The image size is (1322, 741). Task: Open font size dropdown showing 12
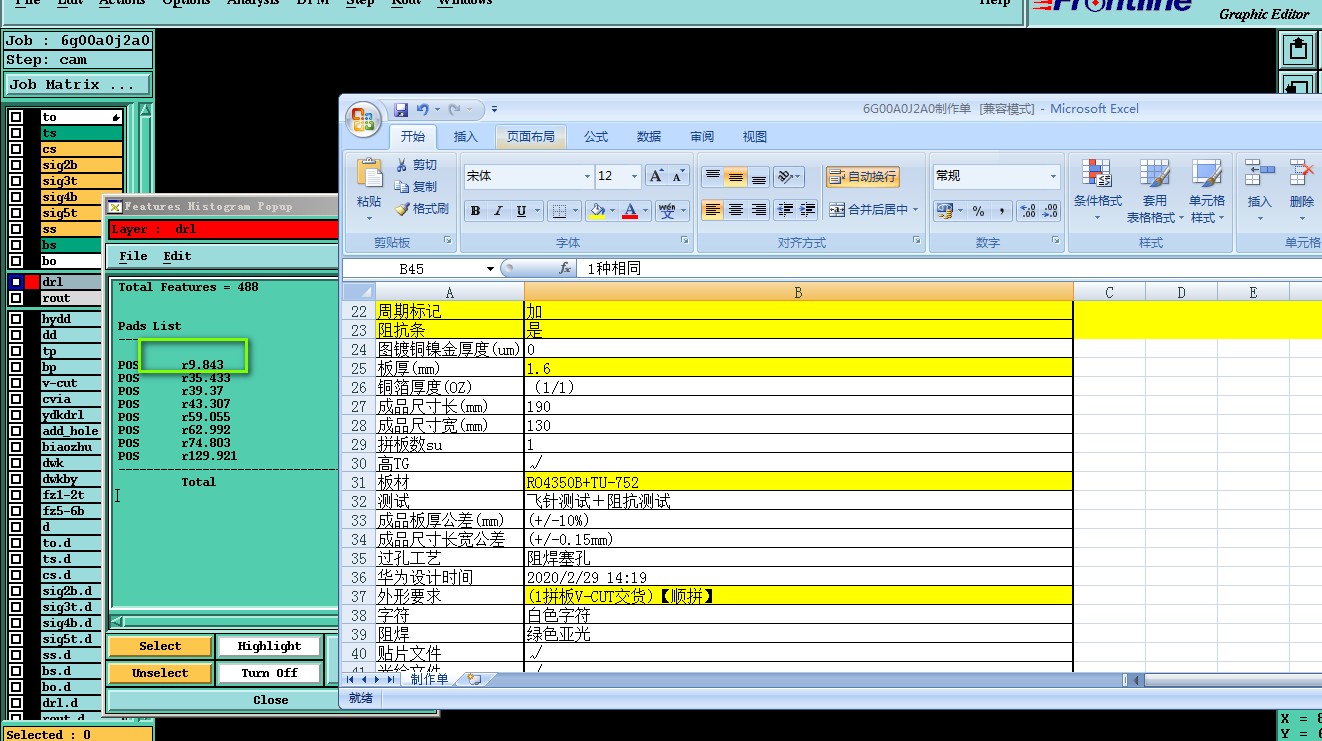coord(634,176)
